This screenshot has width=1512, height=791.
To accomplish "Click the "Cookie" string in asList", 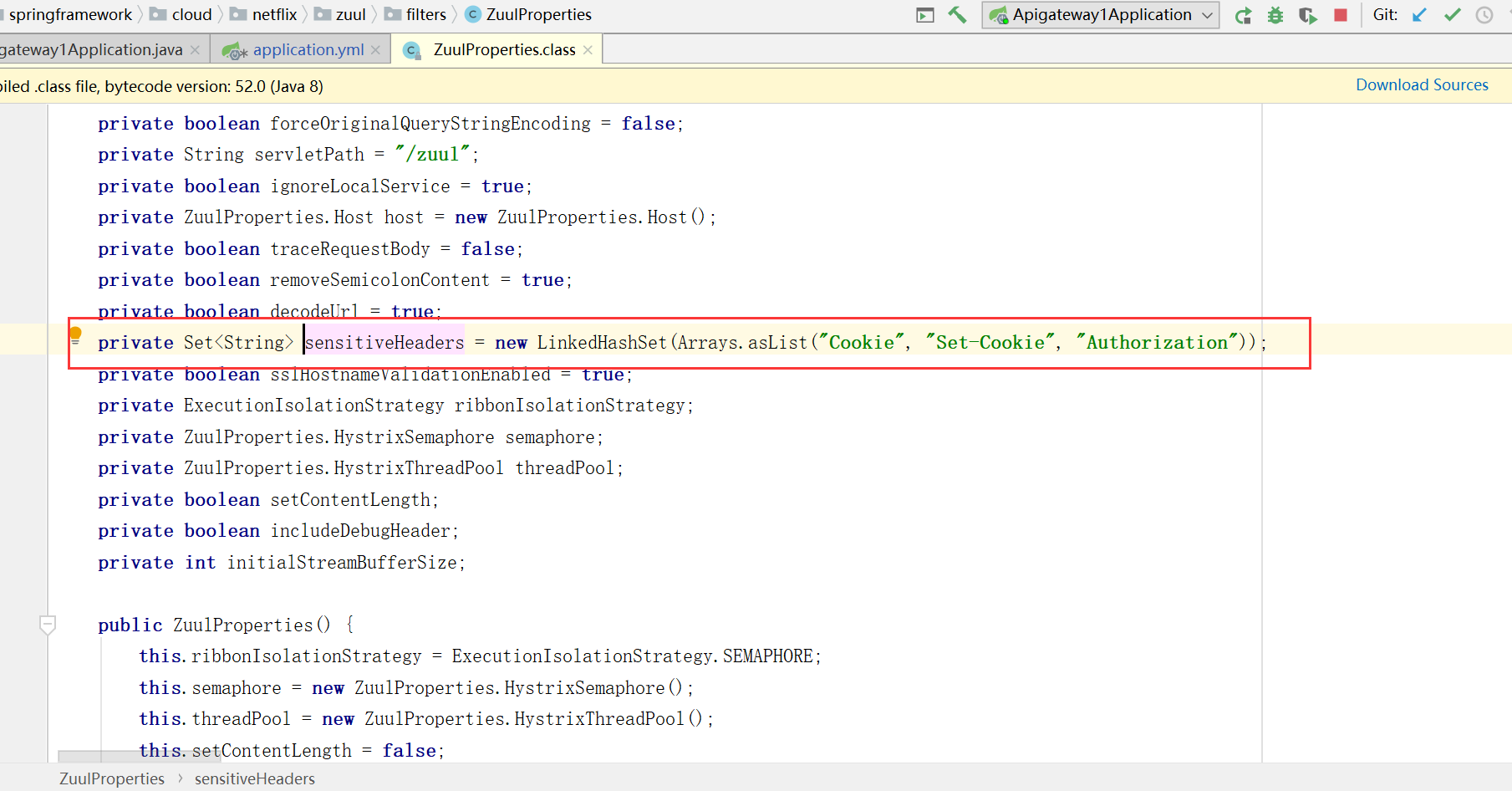I will [x=862, y=343].
